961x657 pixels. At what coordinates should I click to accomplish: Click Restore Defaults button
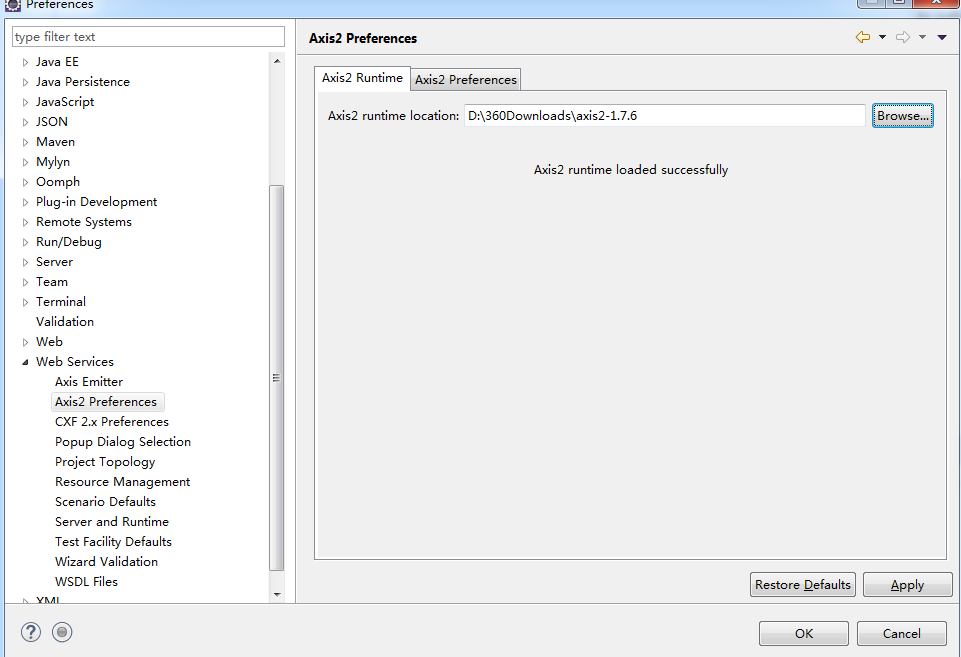(802, 585)
